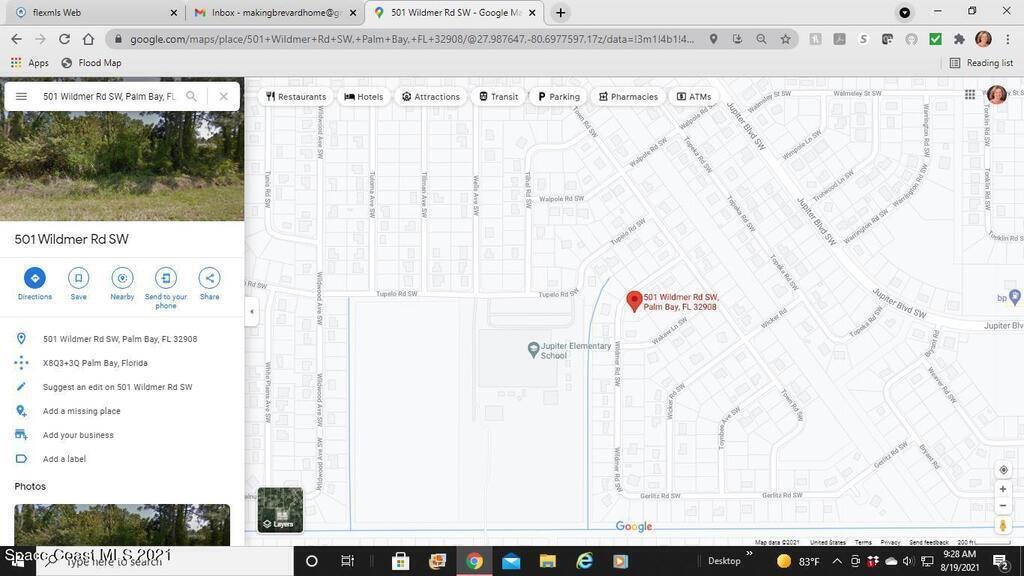Share this location via Share icon
Viewport: 1024px width, 576px height.
click(x=209, y=278)
